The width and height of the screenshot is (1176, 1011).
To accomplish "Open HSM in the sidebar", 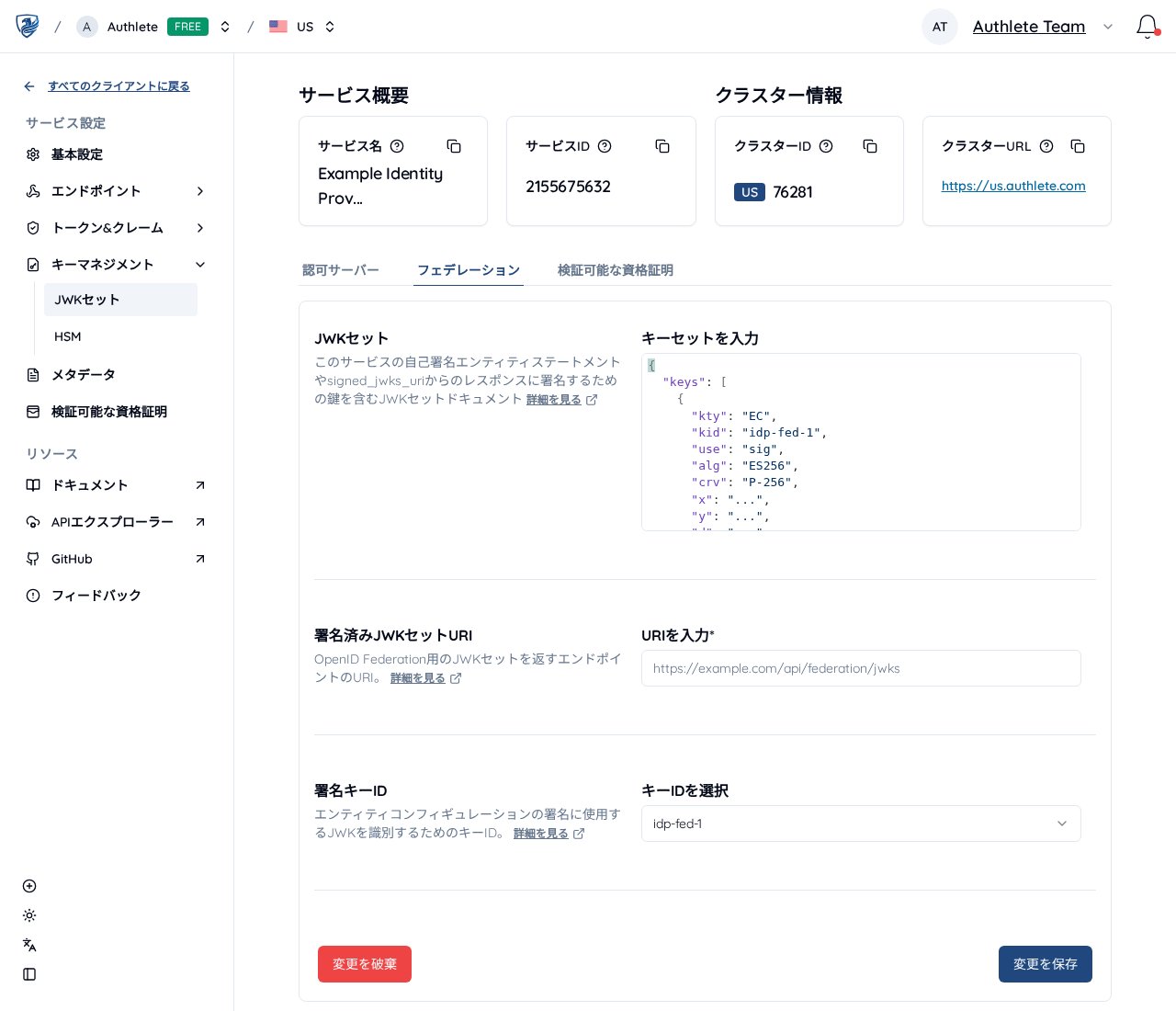I will (120, 336).
